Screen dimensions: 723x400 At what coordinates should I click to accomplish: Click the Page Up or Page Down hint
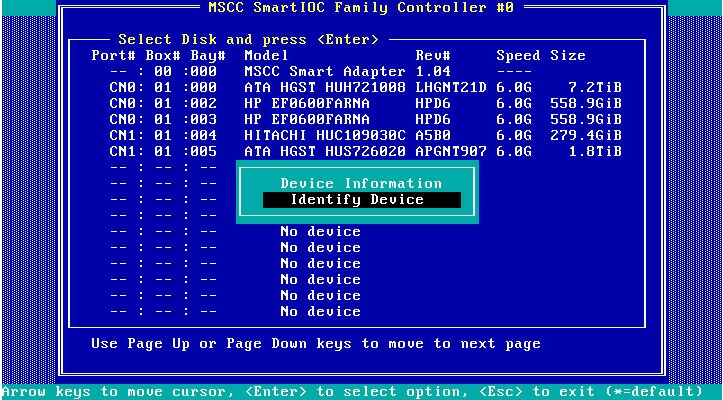(315, 344)
